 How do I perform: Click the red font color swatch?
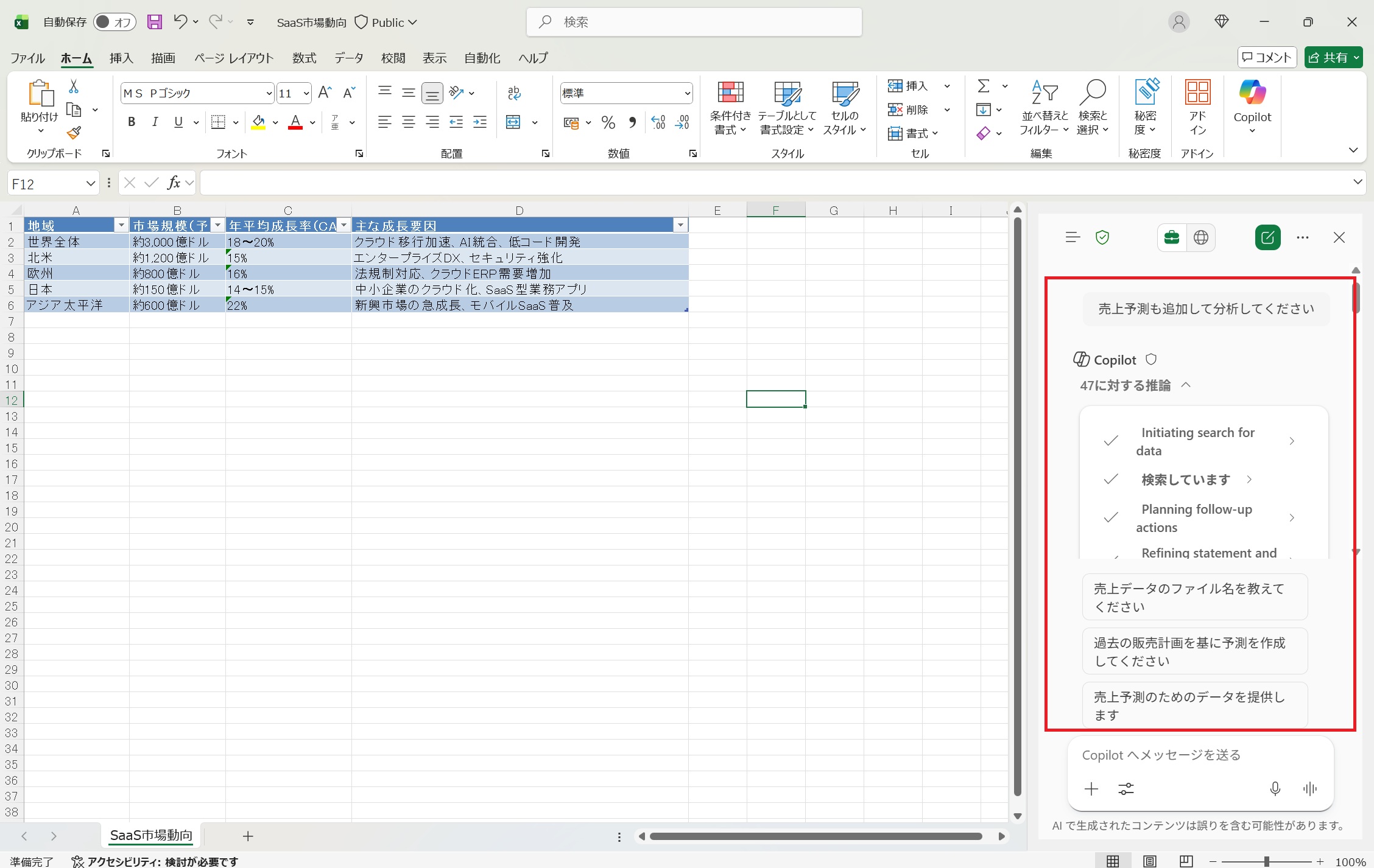(x=295, y=122)
